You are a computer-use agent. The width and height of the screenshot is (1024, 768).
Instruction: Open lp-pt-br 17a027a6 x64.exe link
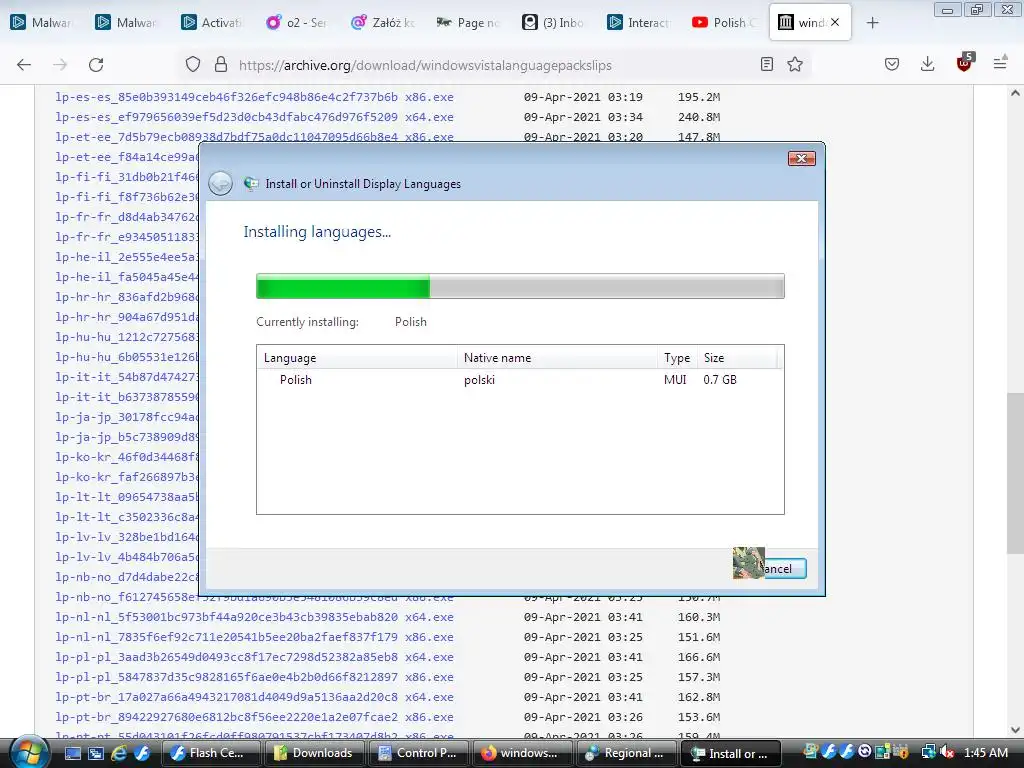coord(254,697)
